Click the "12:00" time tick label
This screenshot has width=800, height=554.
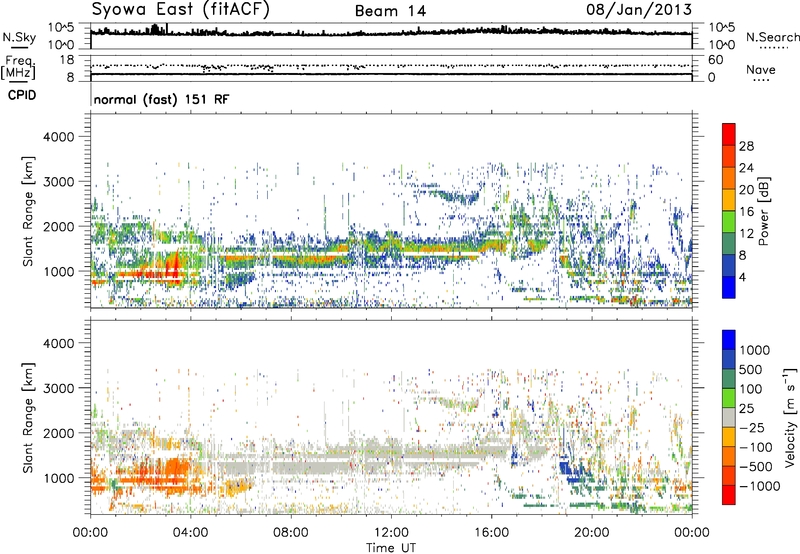pos(391,533)
